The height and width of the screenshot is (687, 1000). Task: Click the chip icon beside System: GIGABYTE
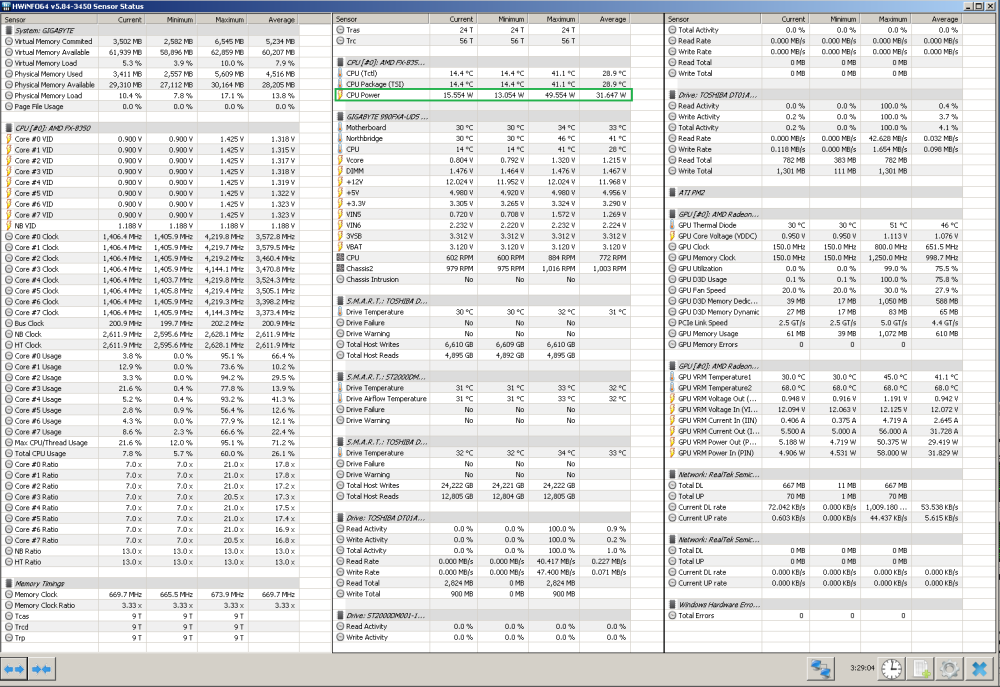9,31
